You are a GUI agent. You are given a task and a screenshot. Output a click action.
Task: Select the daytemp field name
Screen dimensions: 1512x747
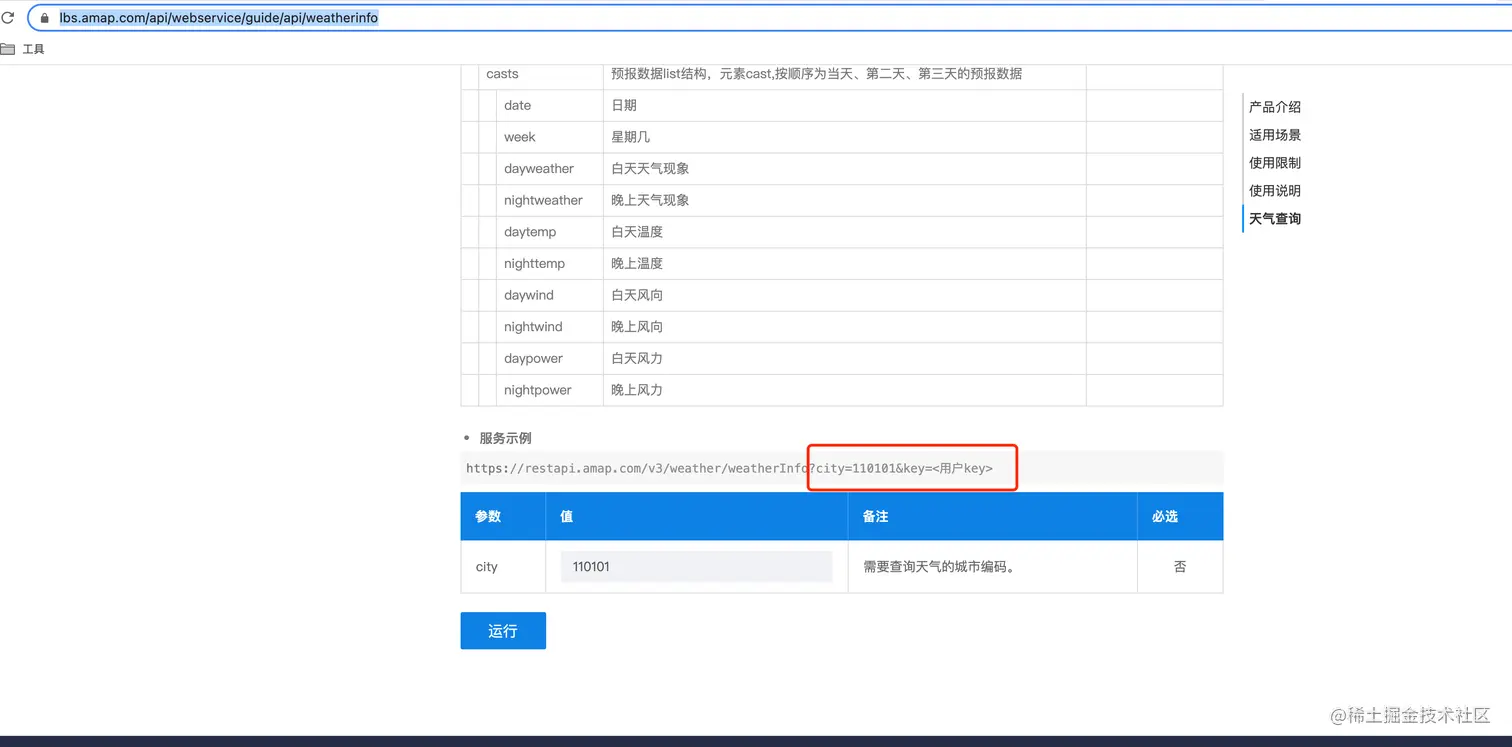point(530,232)
